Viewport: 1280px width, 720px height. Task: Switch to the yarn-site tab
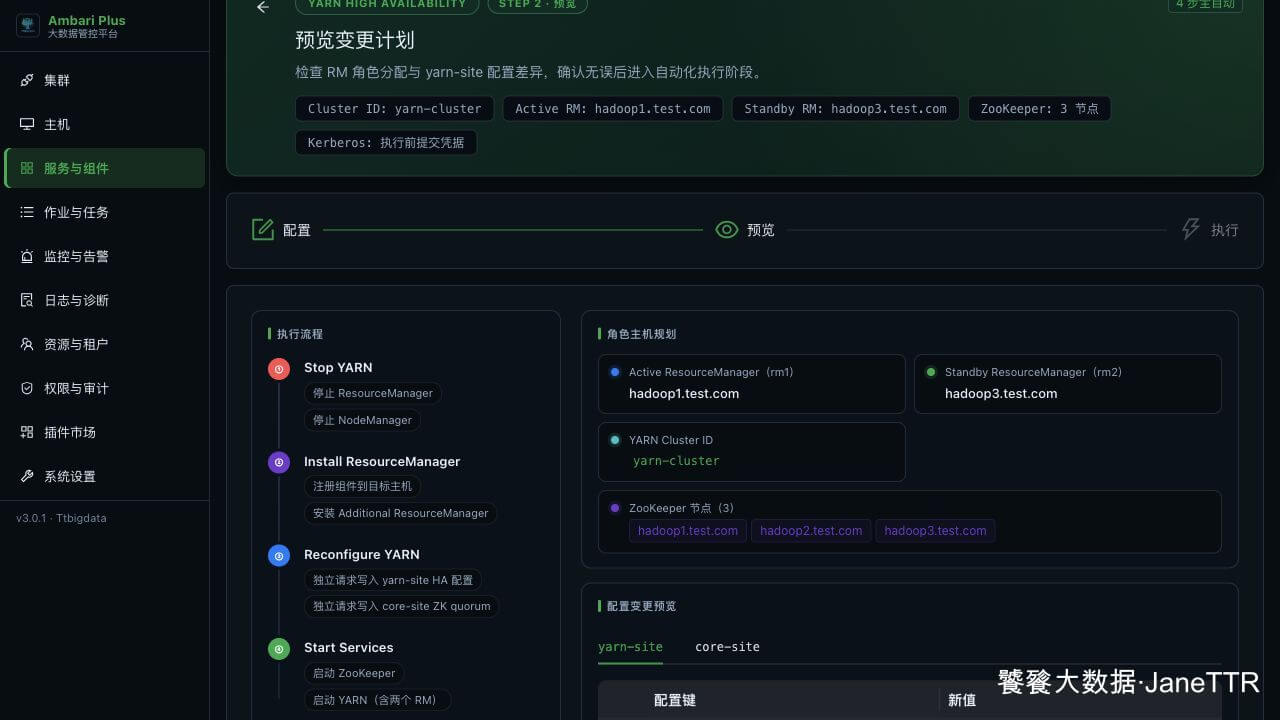click(630, 647)
